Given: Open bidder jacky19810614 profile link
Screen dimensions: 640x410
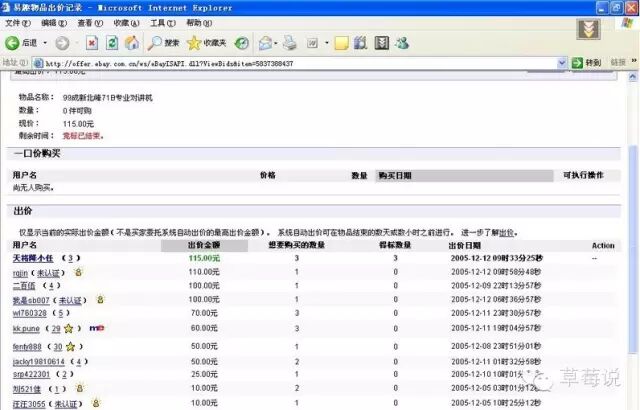Looking at the screenshot, I should tap(39, 362).
